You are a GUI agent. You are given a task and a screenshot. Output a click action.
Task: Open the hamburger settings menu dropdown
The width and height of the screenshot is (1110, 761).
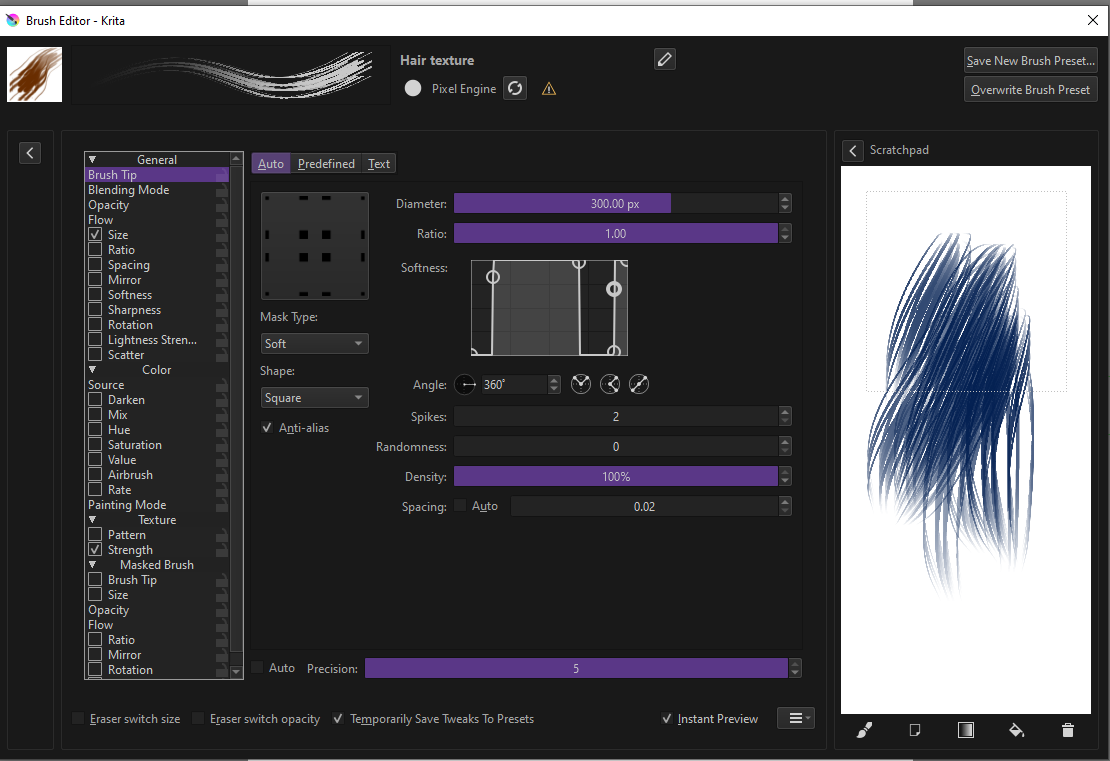(x=796, y=718)
